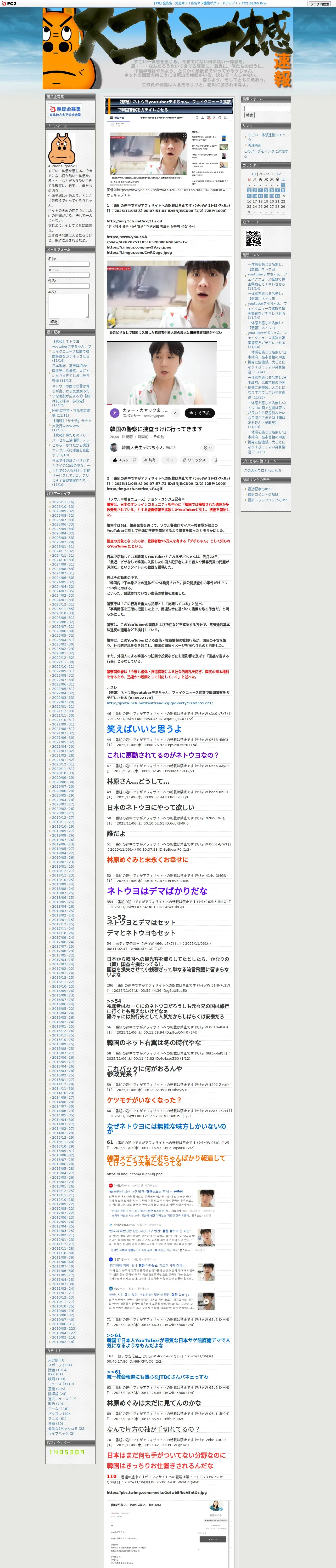
Task: Click the orange cat mascot header banner
Action: (x=168, y=49)
